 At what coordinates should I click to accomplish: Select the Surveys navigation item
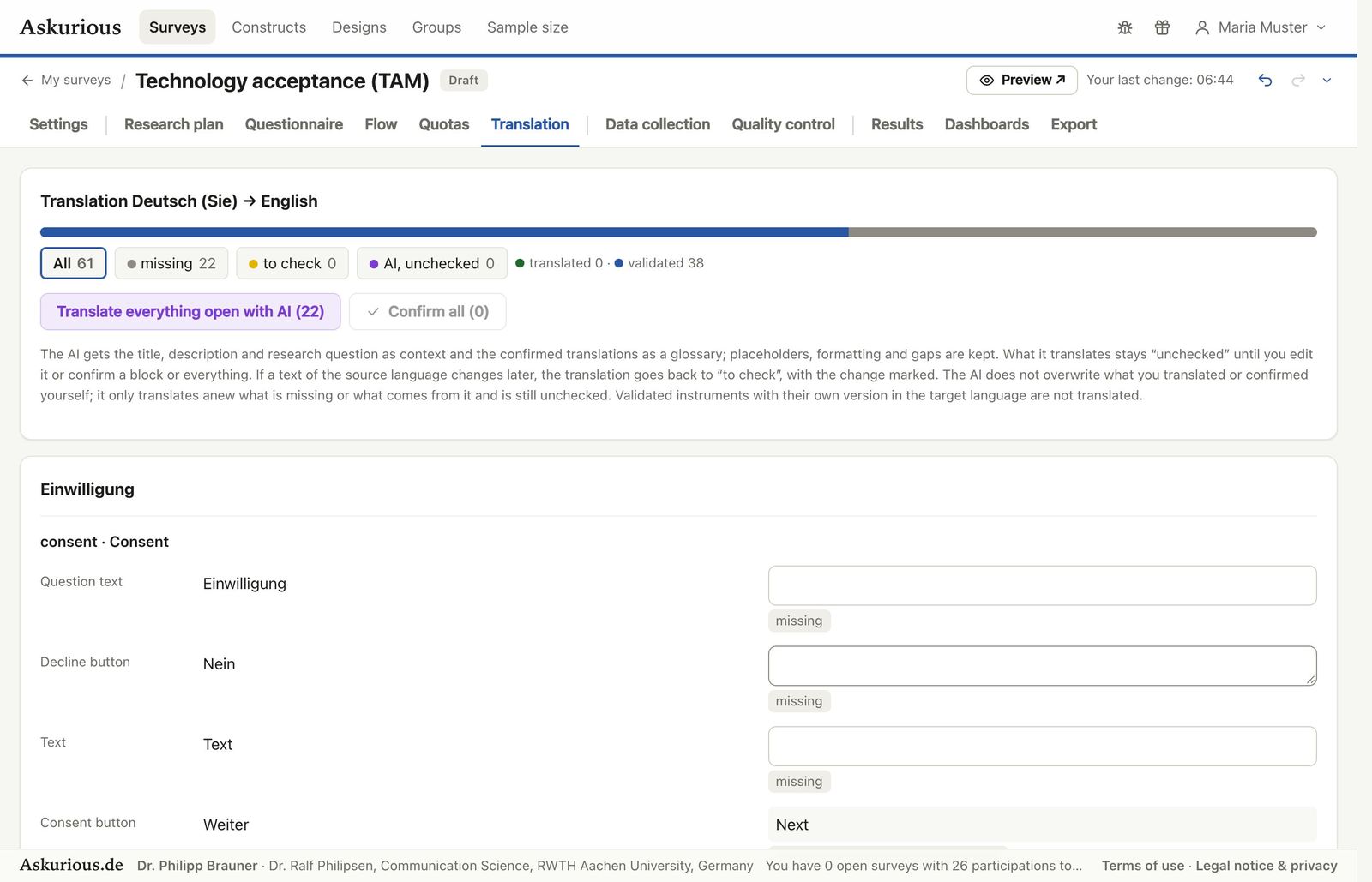click(178, 27)
